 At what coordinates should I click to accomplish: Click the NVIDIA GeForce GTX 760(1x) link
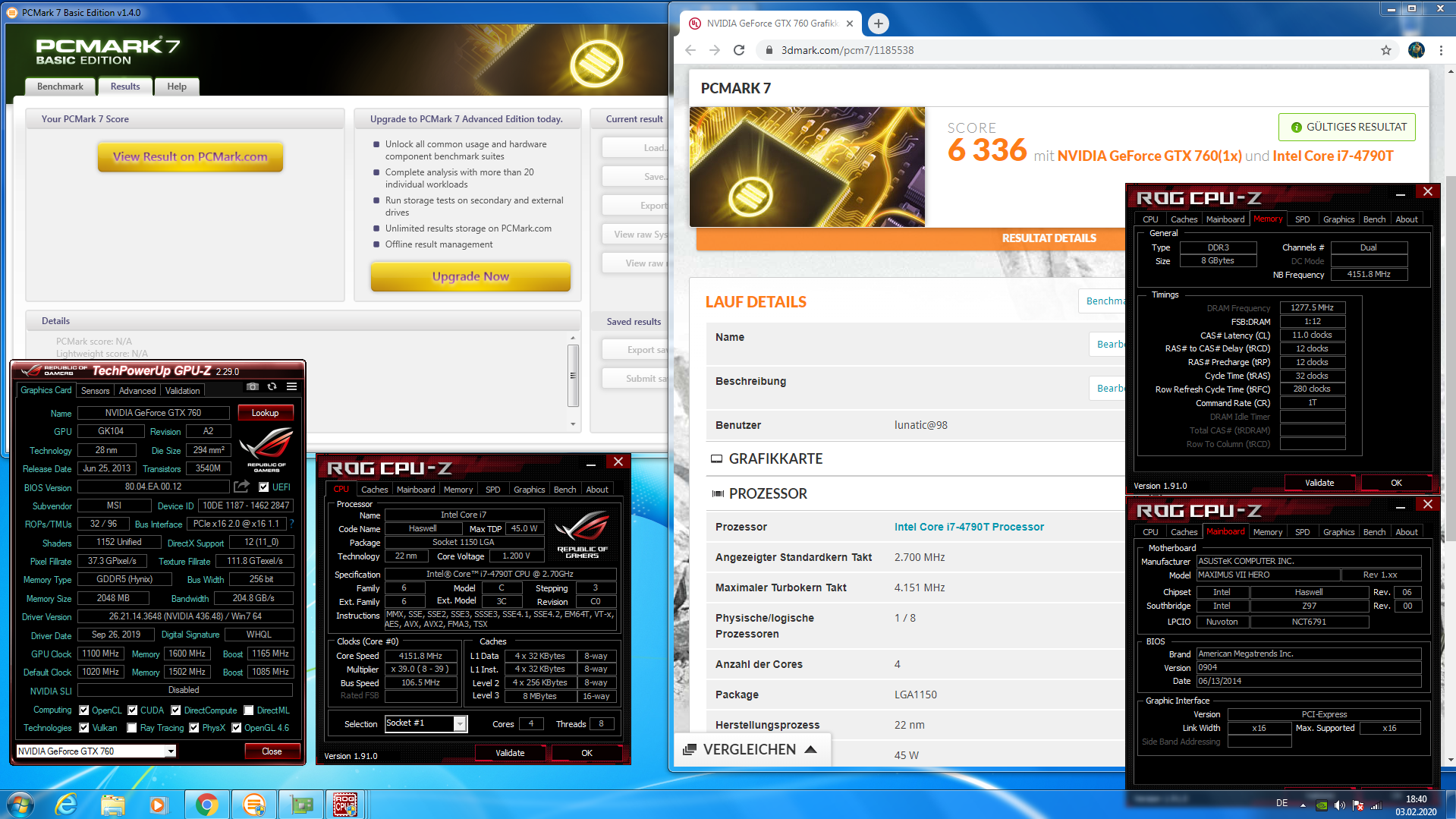pos(1149,156)
